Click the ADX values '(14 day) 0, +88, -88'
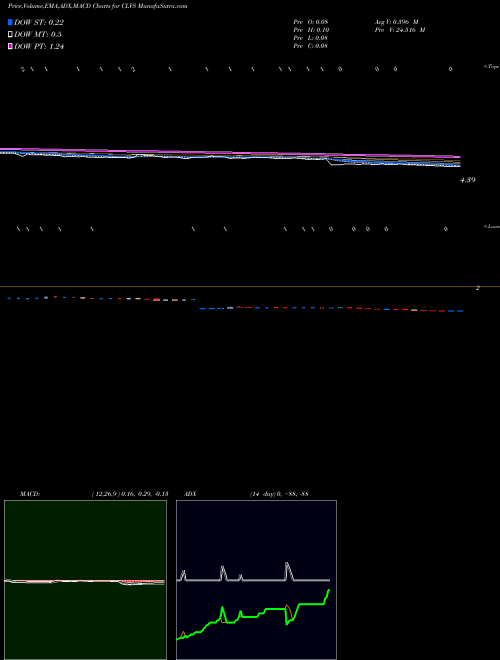Viewport: 500px width, 660px height. pyautogui.click(x=279, y=494)
